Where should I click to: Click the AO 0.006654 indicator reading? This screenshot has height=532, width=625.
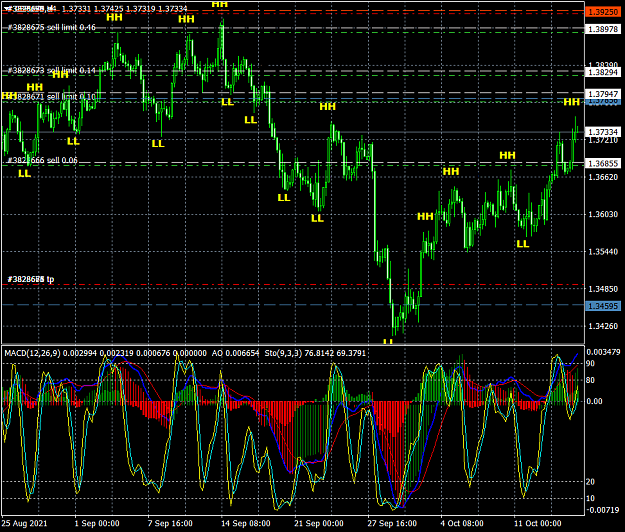click(x=235, y=353)
